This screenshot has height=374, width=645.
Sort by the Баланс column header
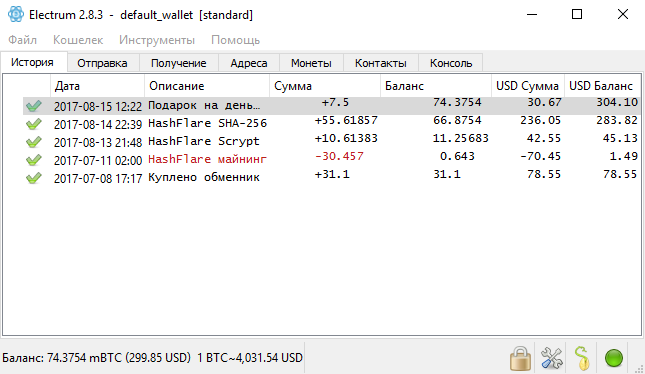point(436,86)
